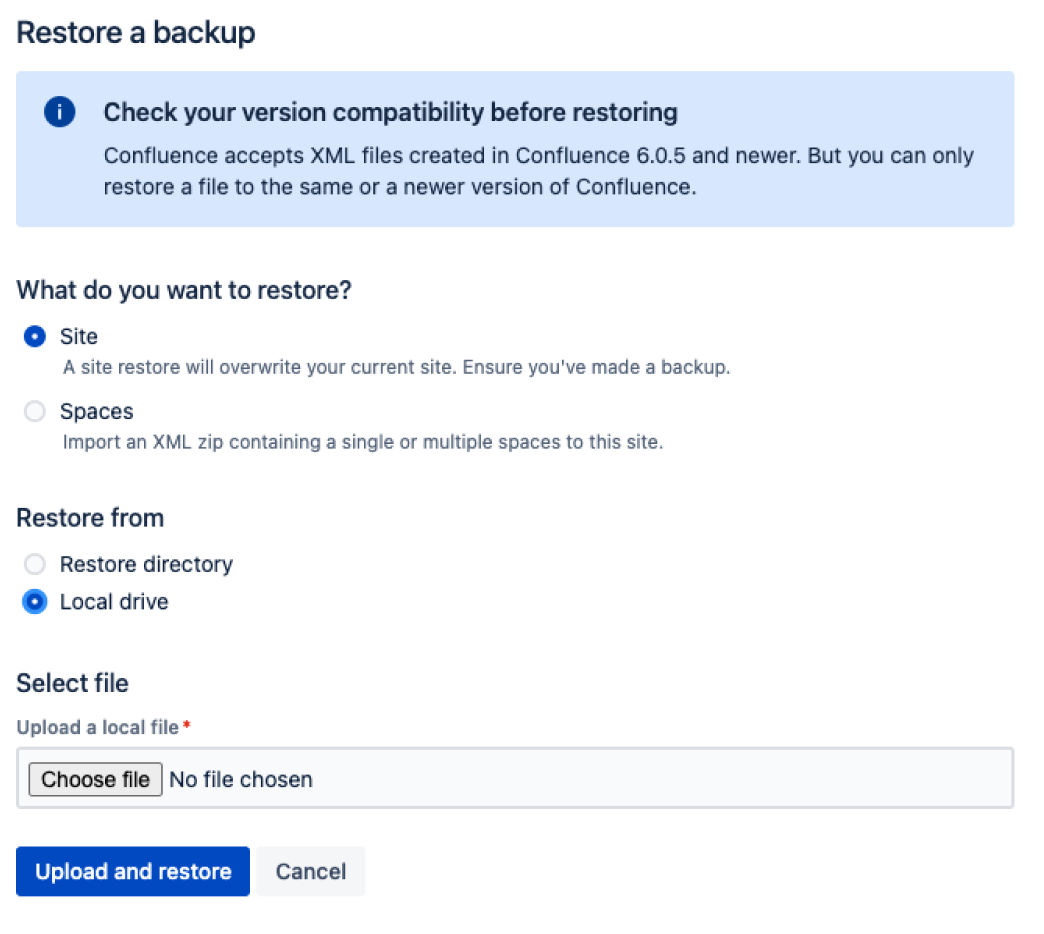The width and height of the screenshot is (1044, 934).
Task: Click the Upload and restore button
Action: (133, 871)
